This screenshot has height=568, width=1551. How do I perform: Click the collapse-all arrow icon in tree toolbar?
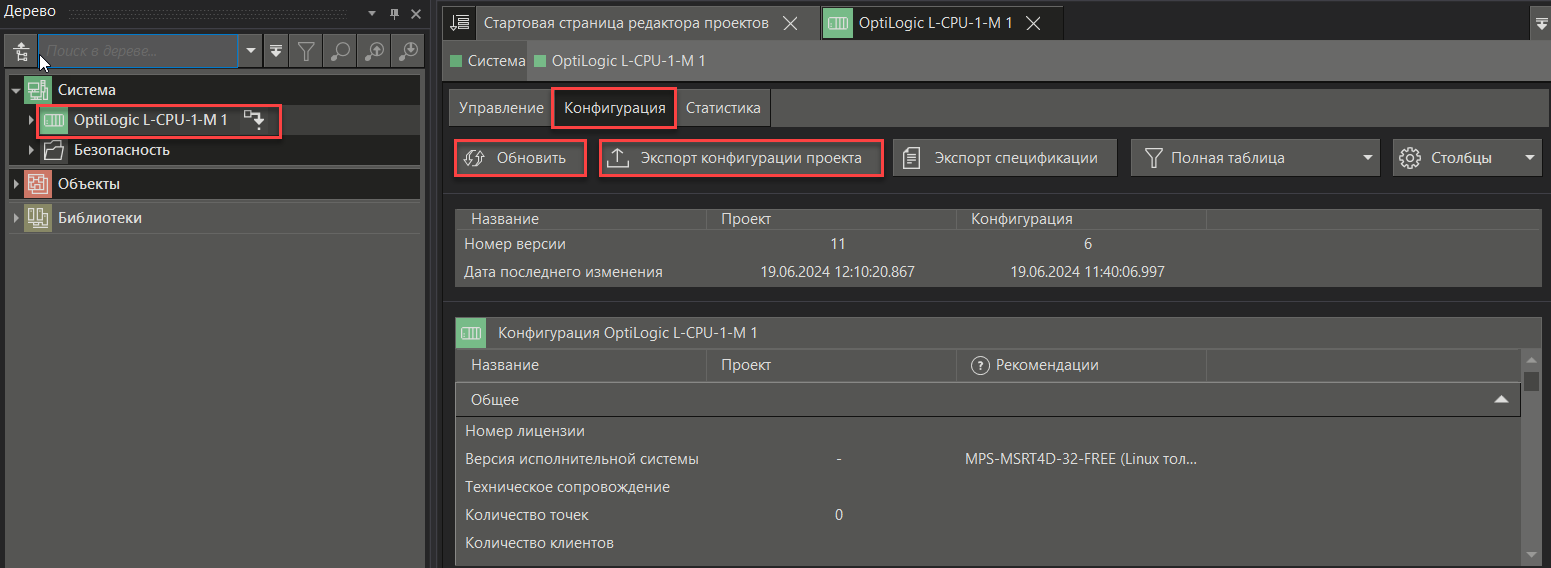(x=277, y=50)
